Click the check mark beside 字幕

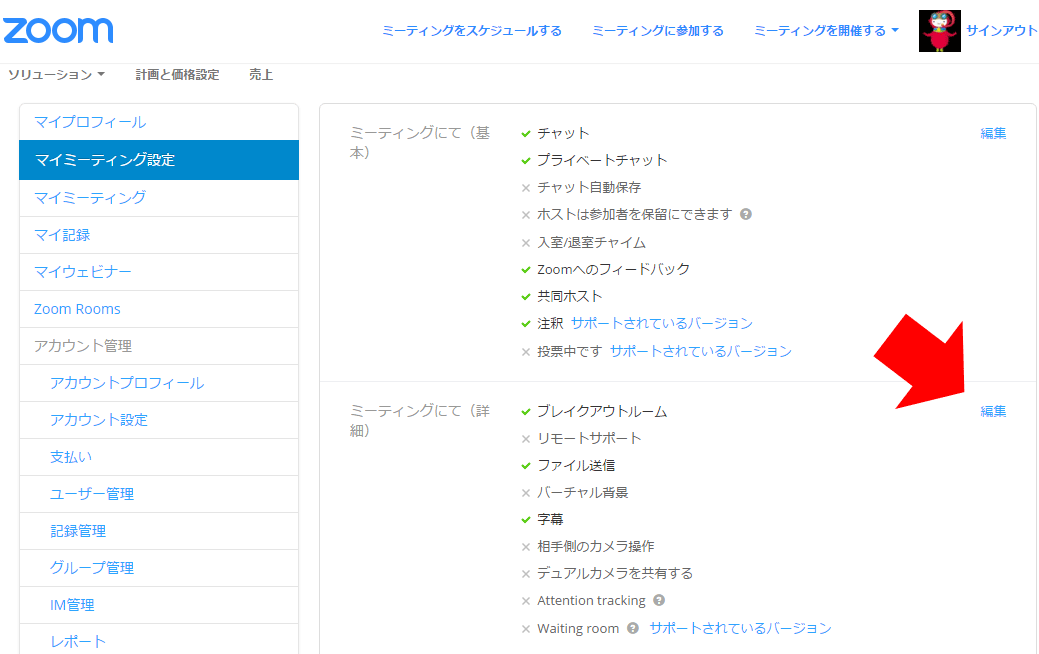[x=526, y=520]
